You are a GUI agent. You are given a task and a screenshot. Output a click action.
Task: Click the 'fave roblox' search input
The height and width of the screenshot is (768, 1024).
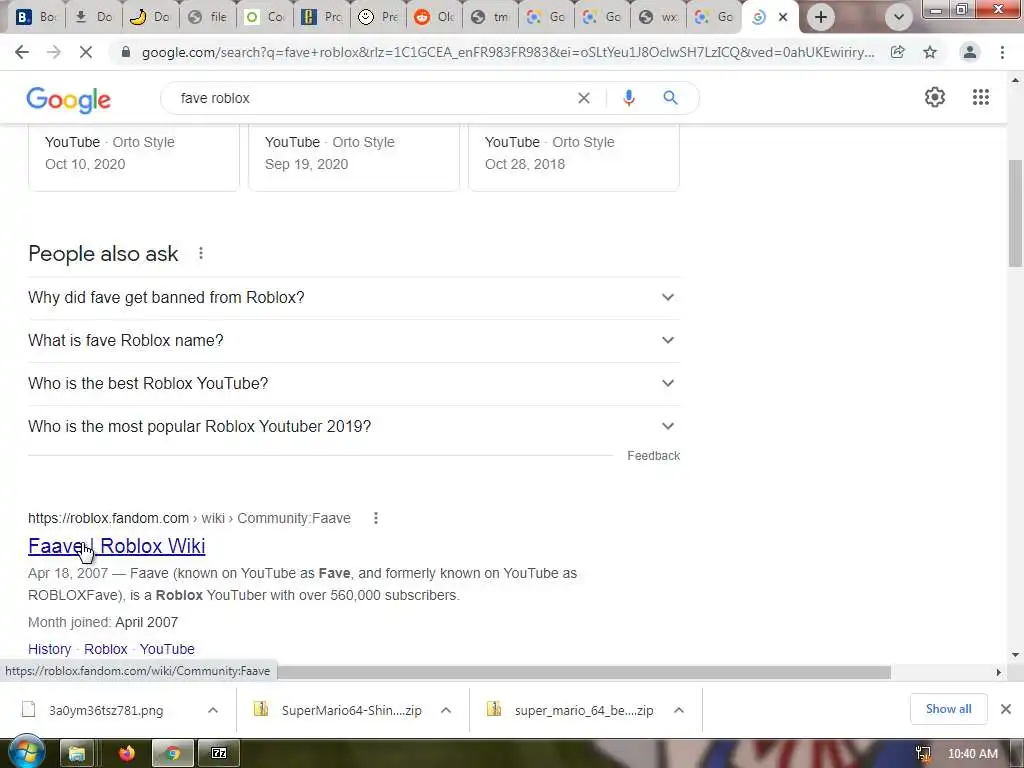[372, 98]
